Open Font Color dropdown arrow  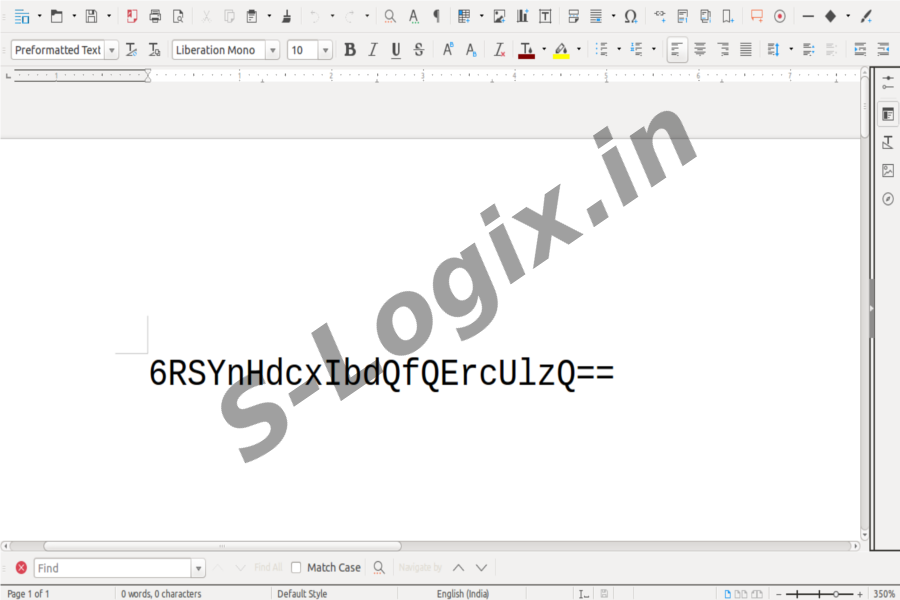(544, 49)
